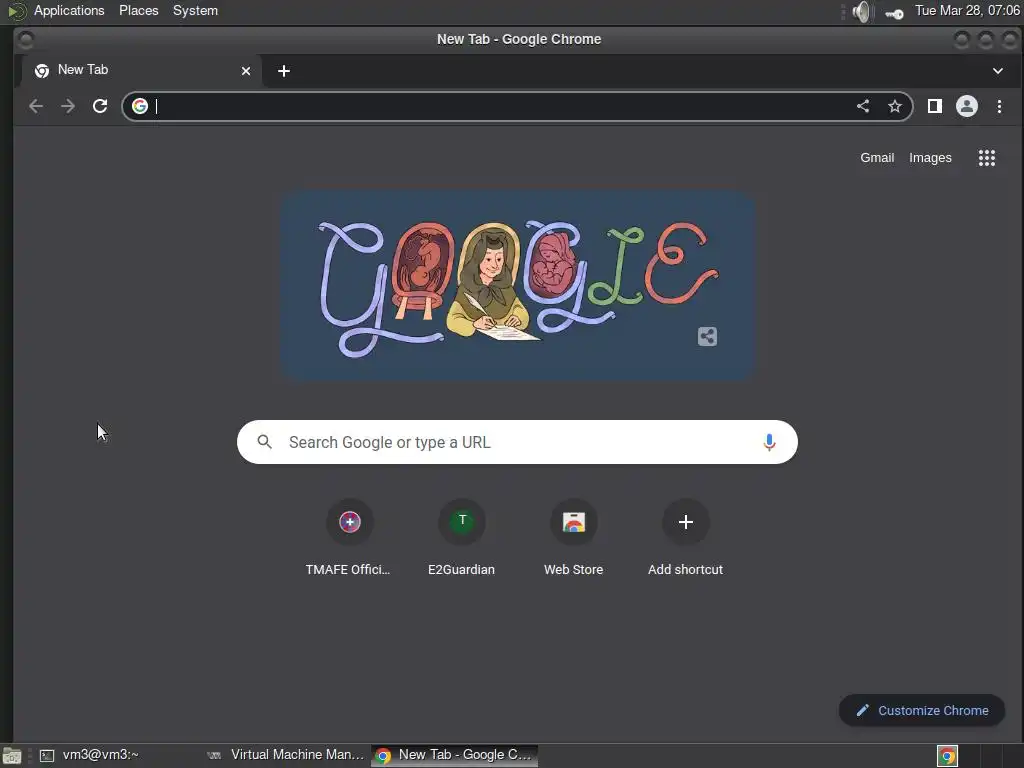
Task: Select the New Tab - Google Chrome taskbar item
Action: pyautogui.click(x=455, y=755)
